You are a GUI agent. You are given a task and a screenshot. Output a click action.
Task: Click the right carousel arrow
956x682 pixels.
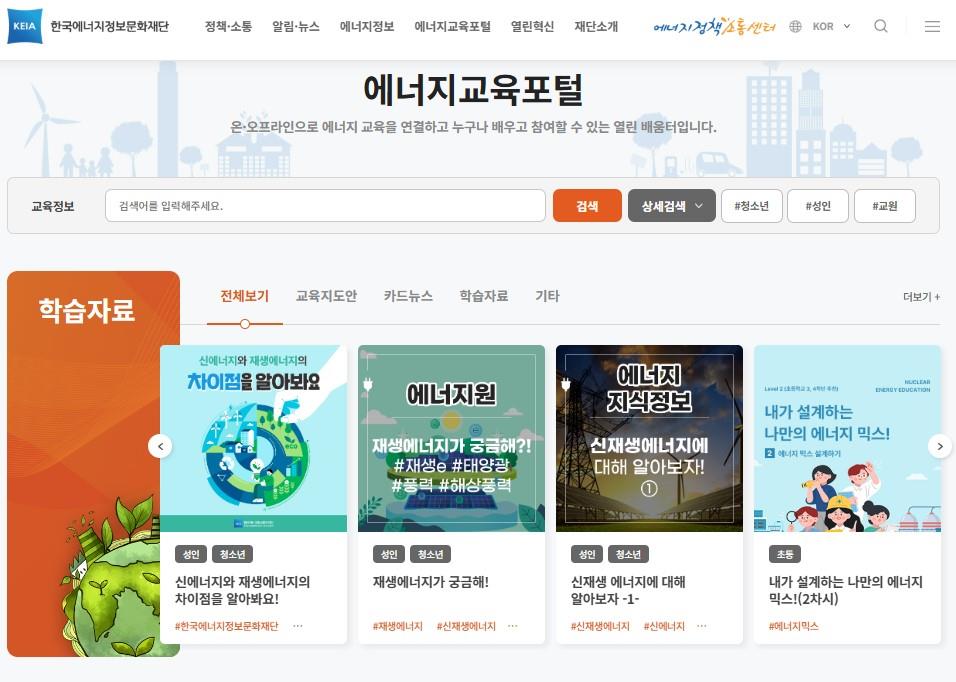(941, 448)
